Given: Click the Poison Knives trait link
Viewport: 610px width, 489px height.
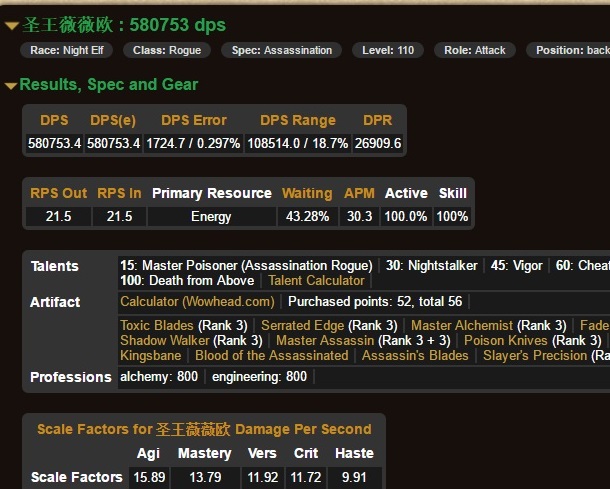Looking at the screenshot, I should click(x=506, y=340).
